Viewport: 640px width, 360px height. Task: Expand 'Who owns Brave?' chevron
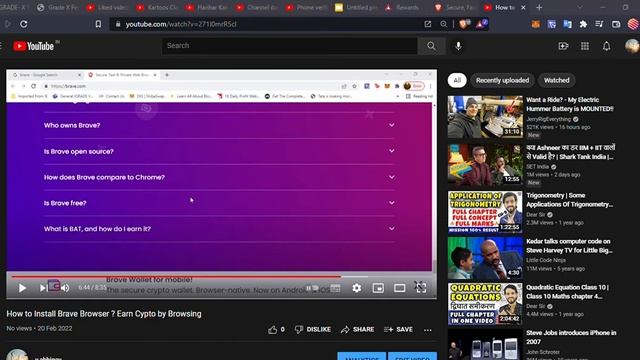(x=391, y=125)
